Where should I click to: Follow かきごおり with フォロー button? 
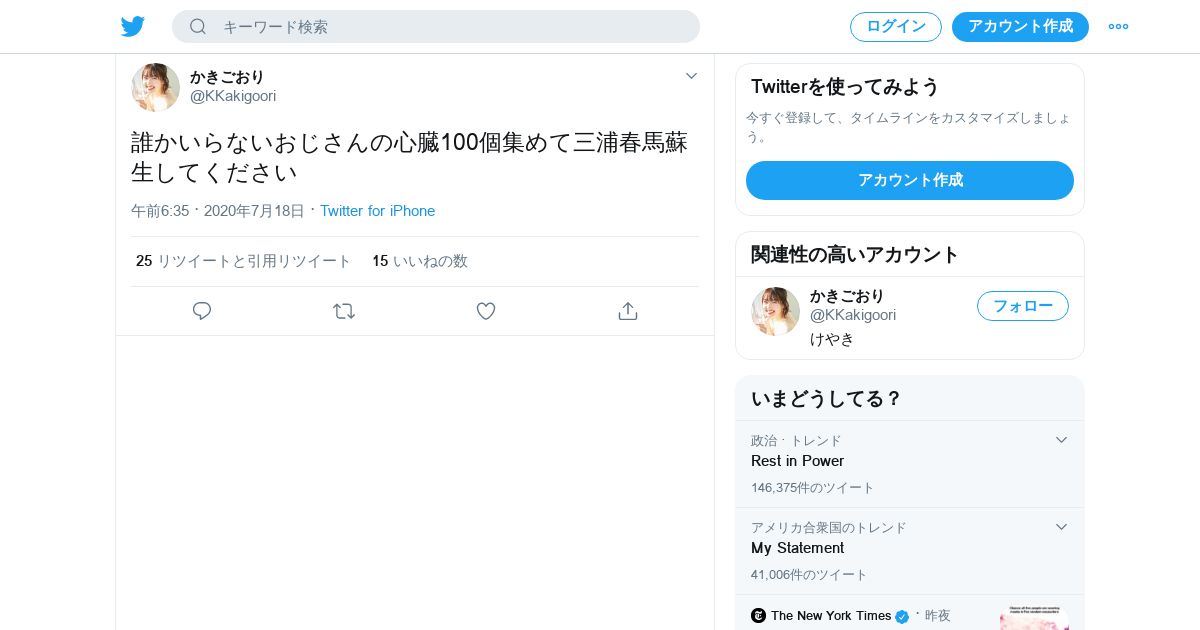point(1023,306)
